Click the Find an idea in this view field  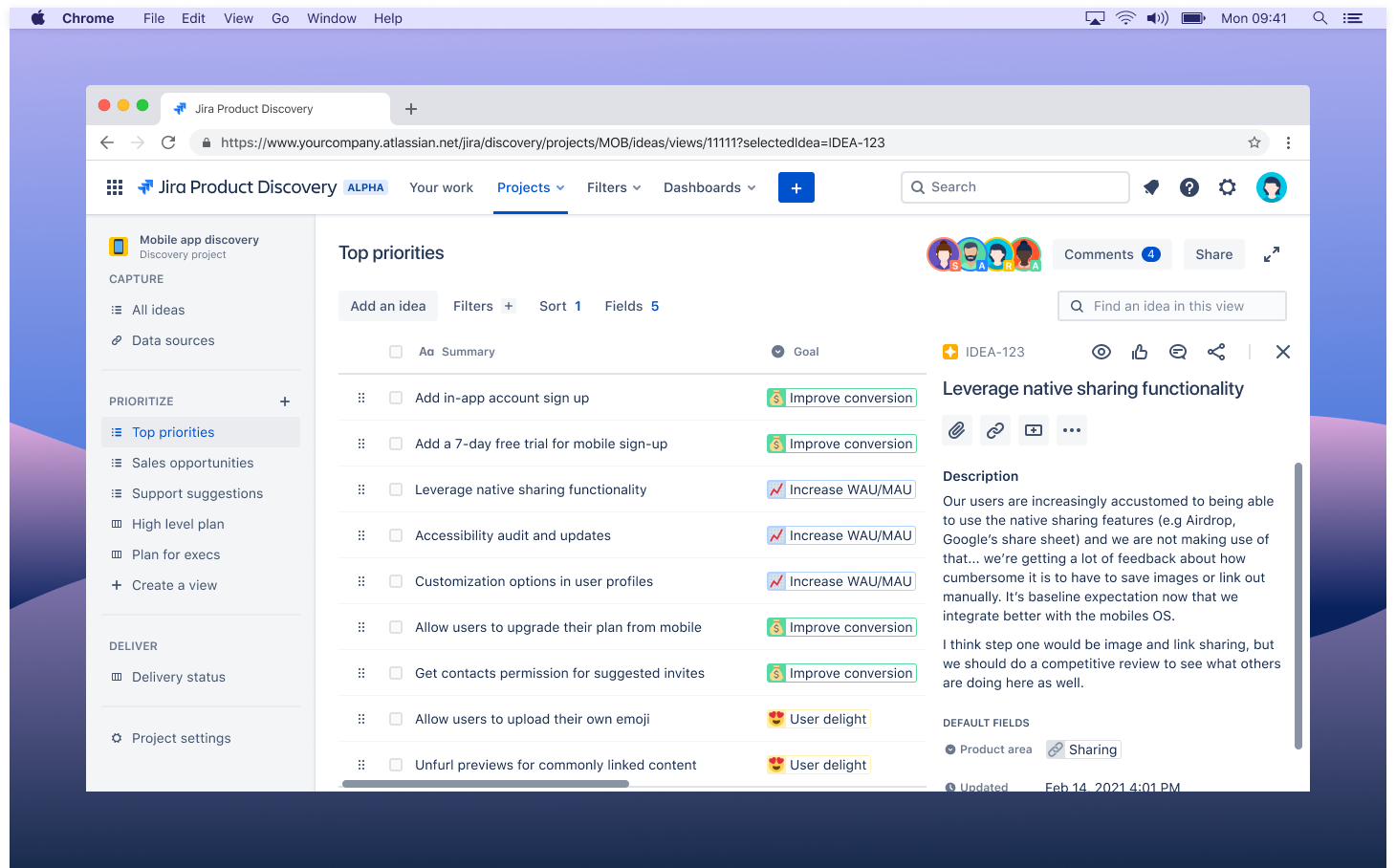[x=1172, y=306]
